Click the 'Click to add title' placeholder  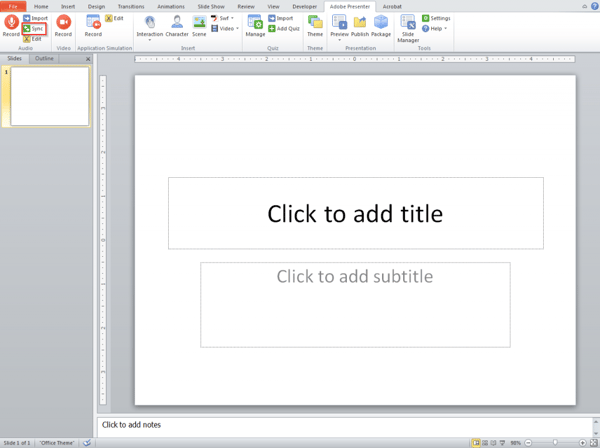point(355,213)
